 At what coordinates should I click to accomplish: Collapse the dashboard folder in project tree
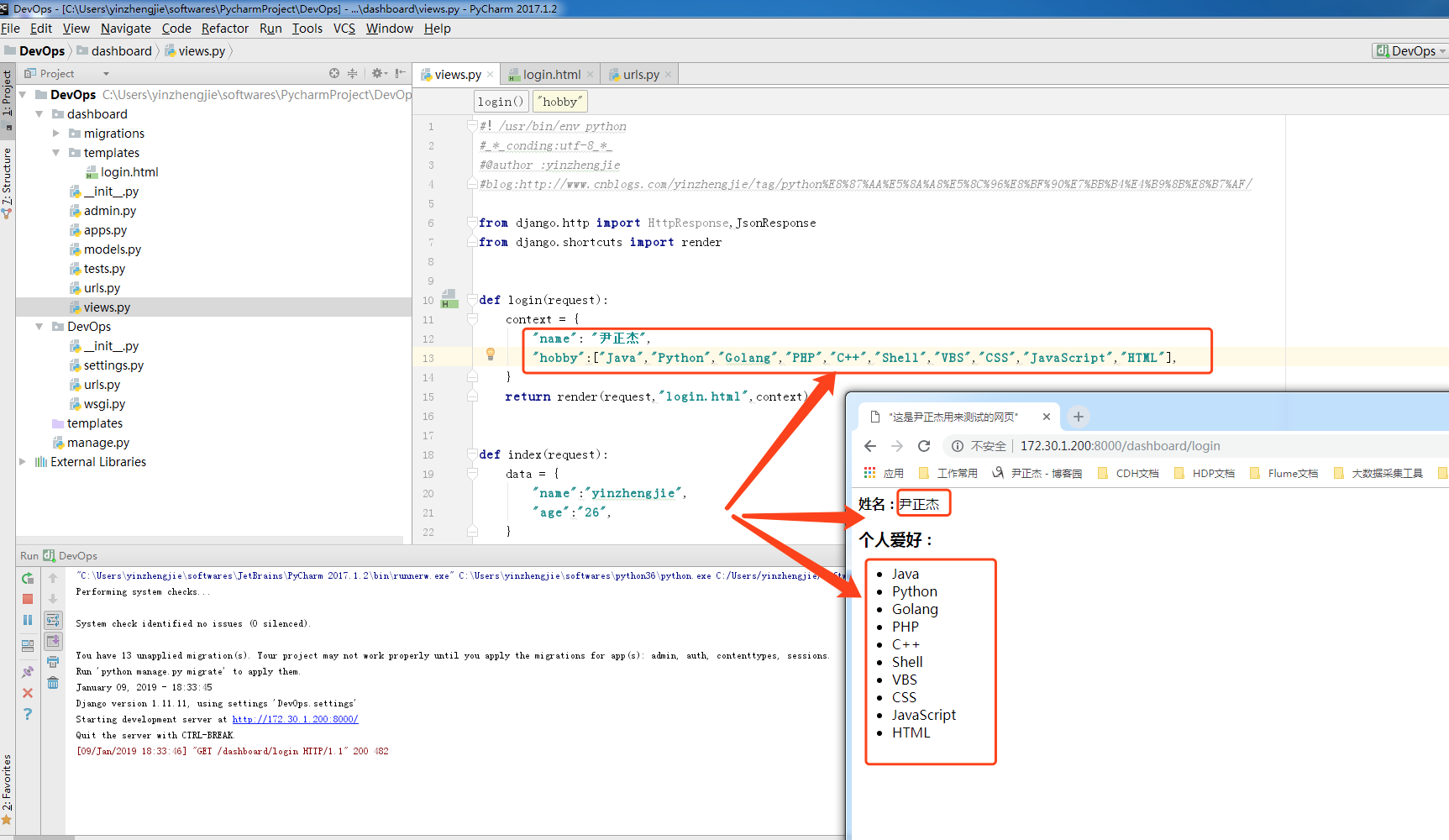(39, 114)
